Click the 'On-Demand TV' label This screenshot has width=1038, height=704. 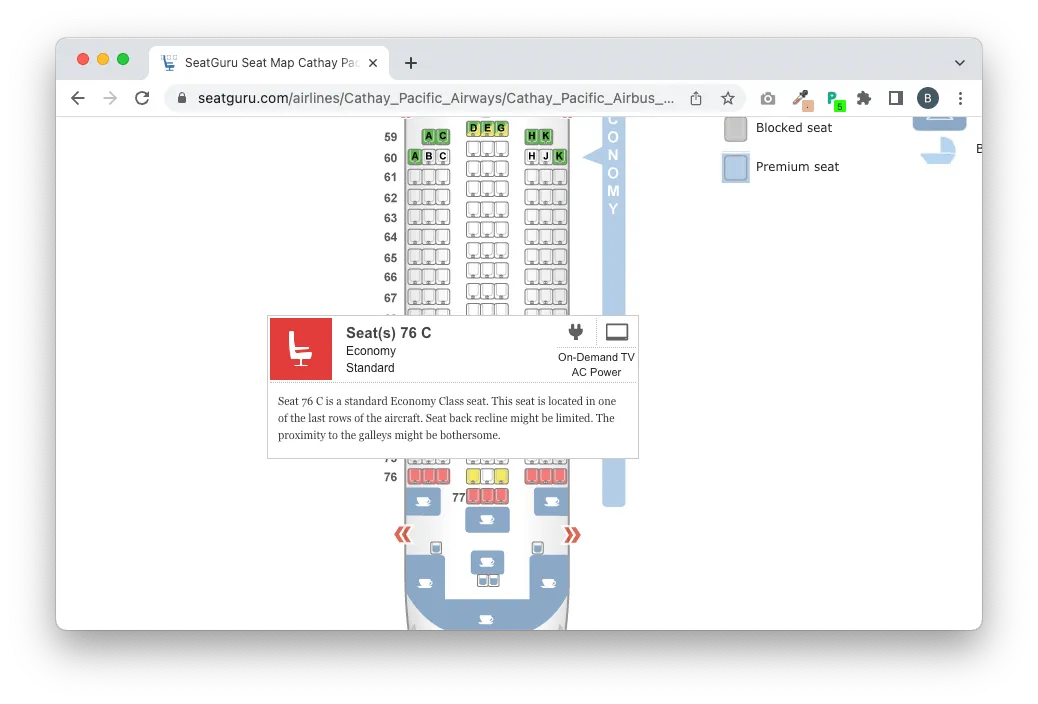596,357
